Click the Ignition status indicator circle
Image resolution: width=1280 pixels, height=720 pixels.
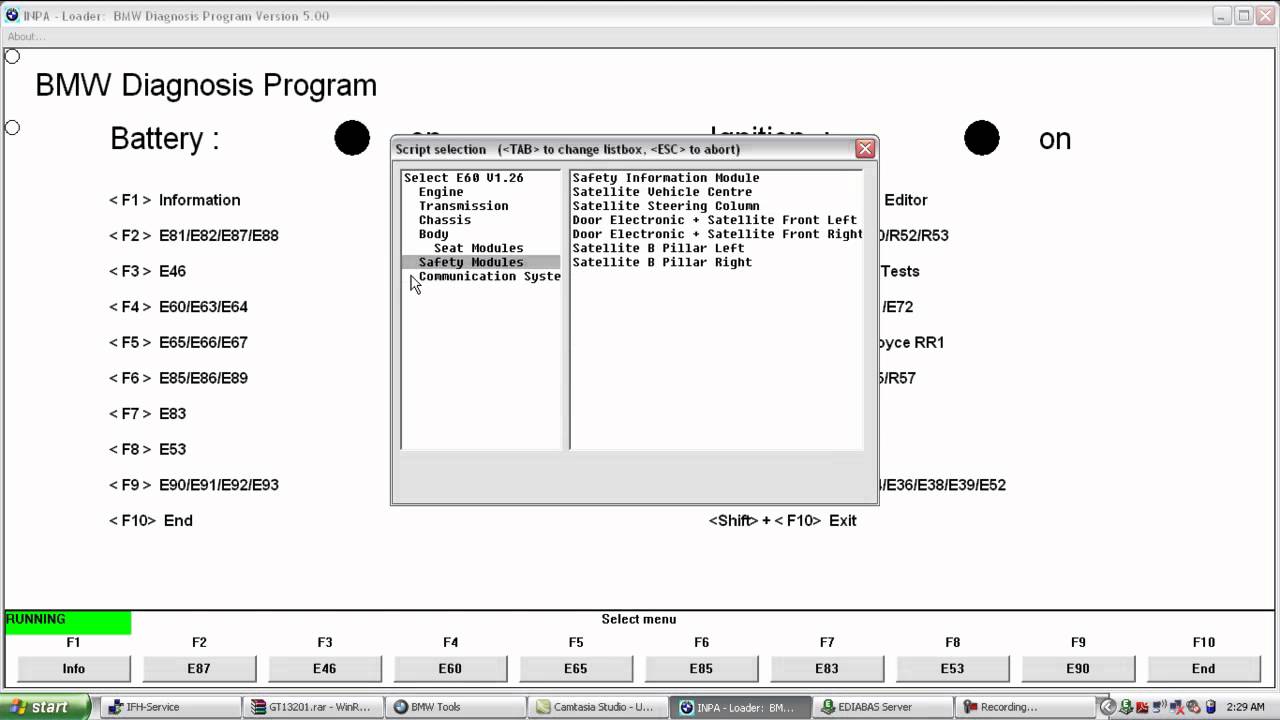click(x=982, y=138)
